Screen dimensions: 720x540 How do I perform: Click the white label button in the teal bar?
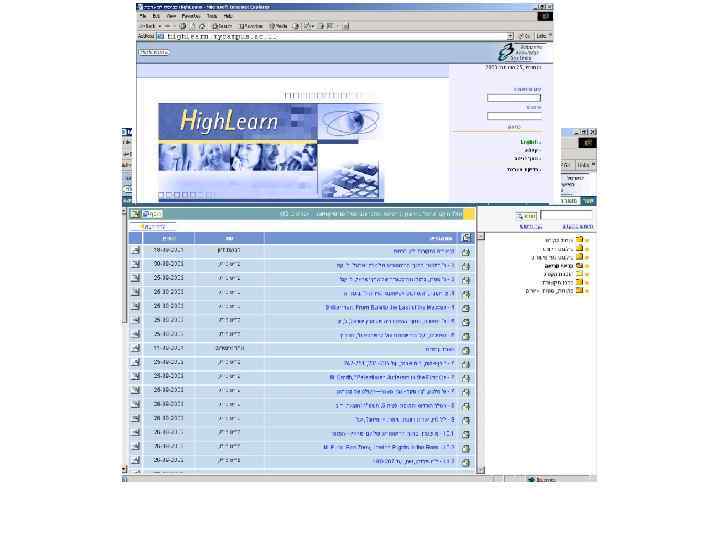pos(152,214)
